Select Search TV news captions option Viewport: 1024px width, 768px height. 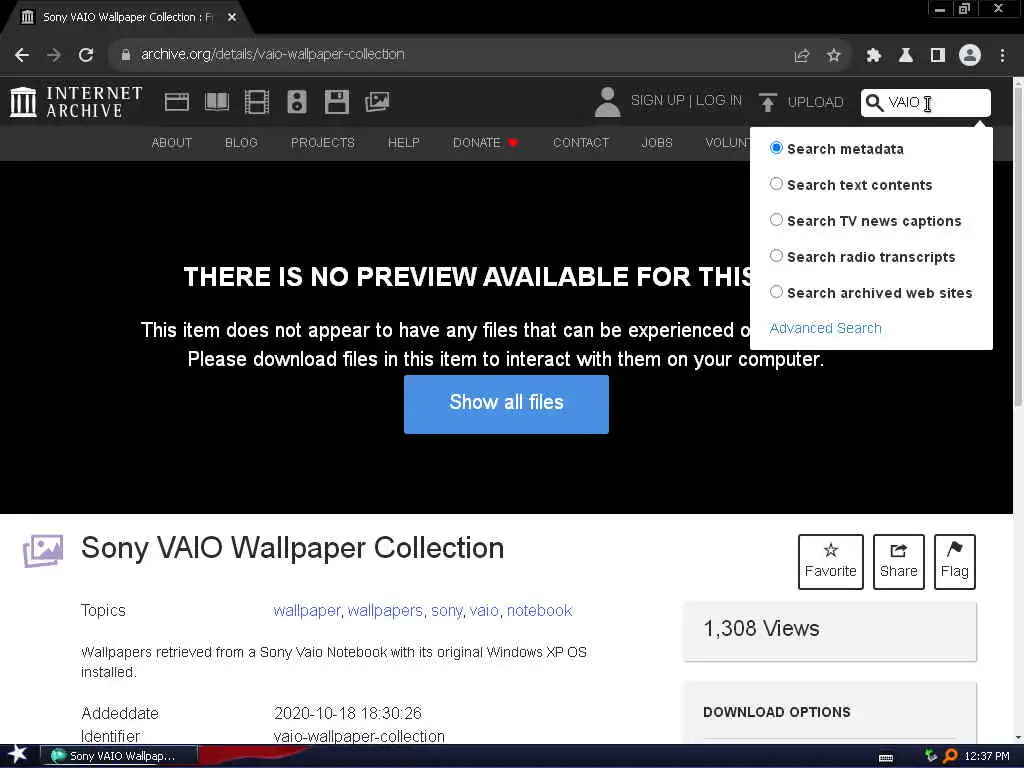click(x=776, y=220)
